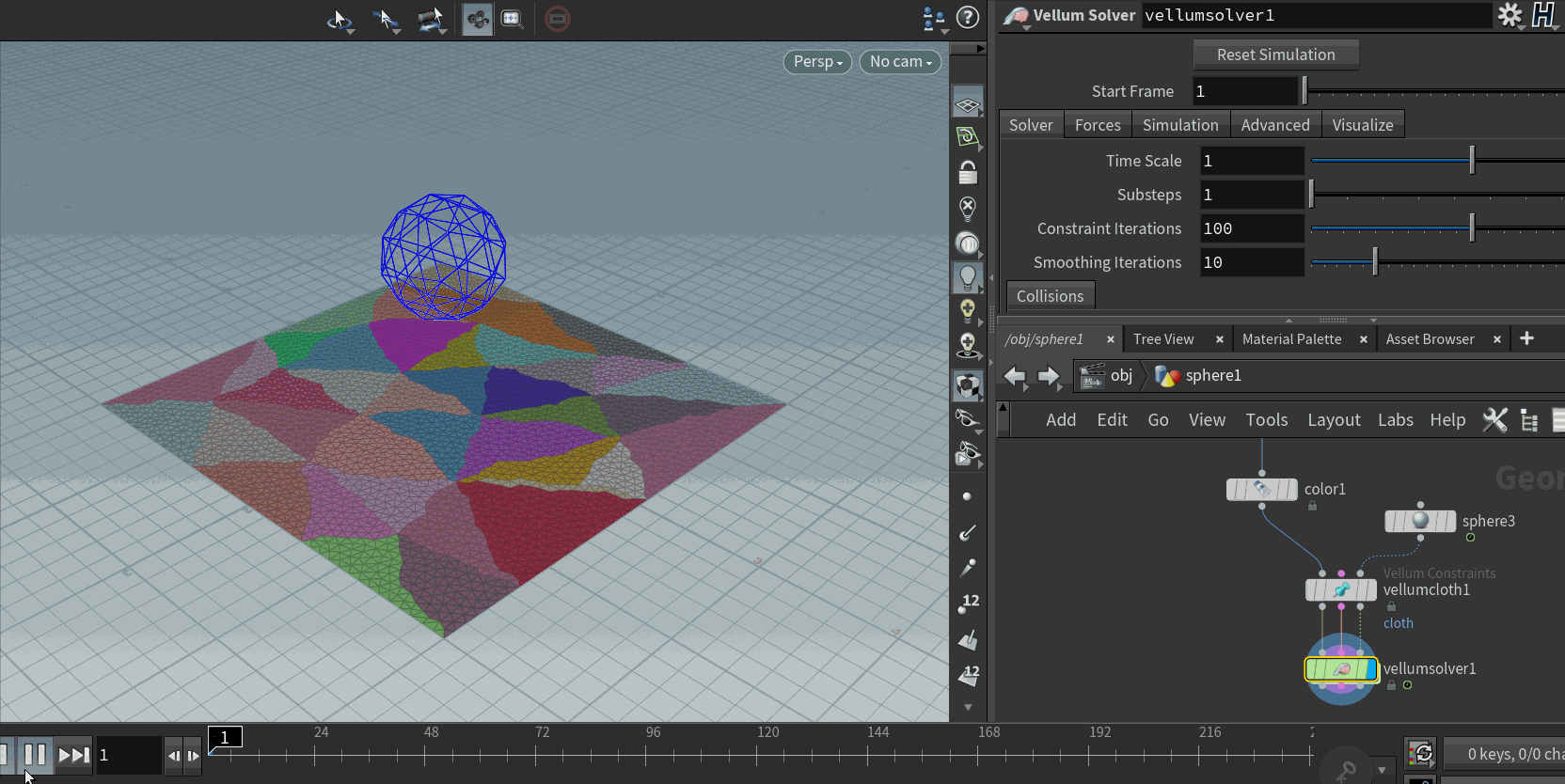This screenshot has height=784, width=1565.
Task: Click the Start Frame input field
Action: (1245, 91)
